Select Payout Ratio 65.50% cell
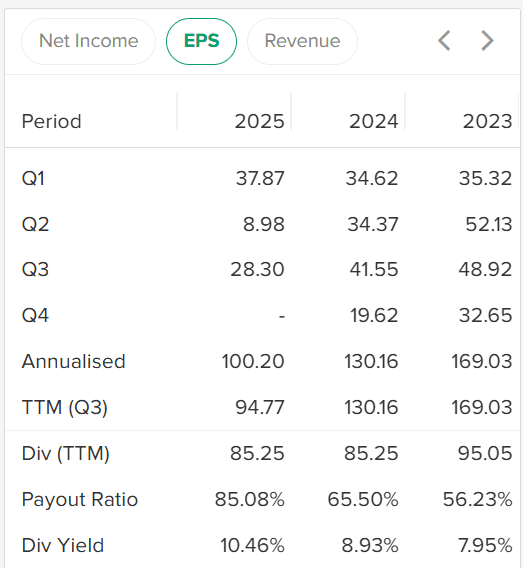Viewport: 523px width, 568px height. pos(363,500)
